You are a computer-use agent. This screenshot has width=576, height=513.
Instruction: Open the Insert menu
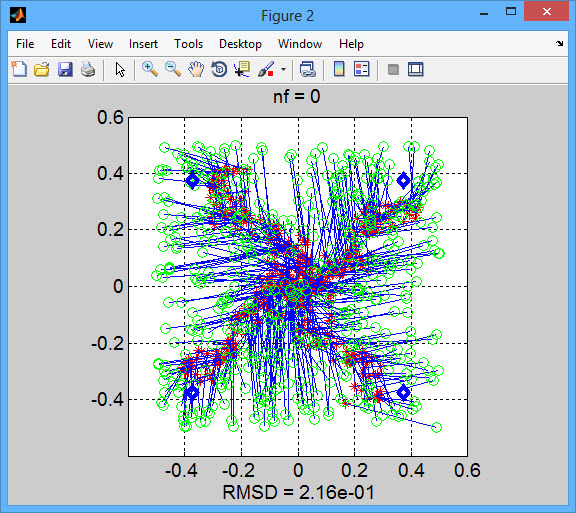143,44
